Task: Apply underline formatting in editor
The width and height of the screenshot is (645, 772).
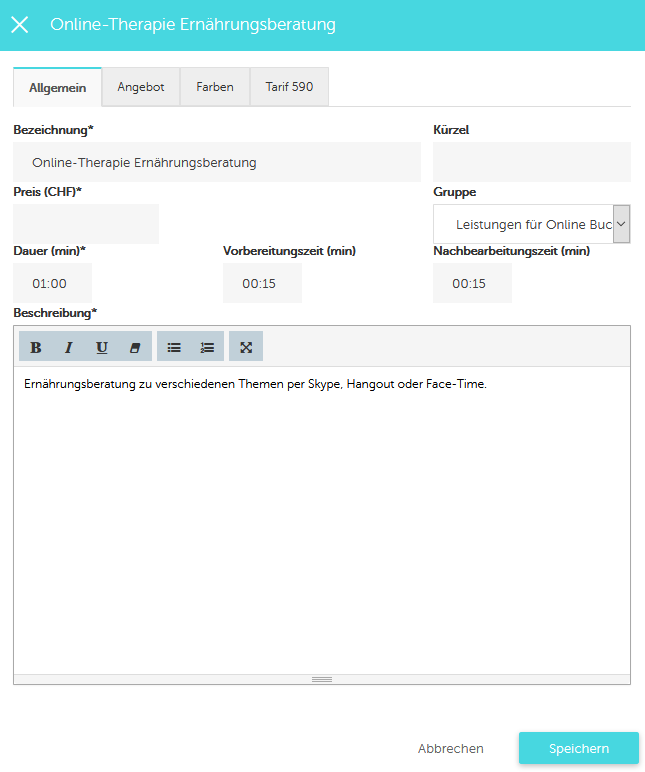Action: (102, 347)
